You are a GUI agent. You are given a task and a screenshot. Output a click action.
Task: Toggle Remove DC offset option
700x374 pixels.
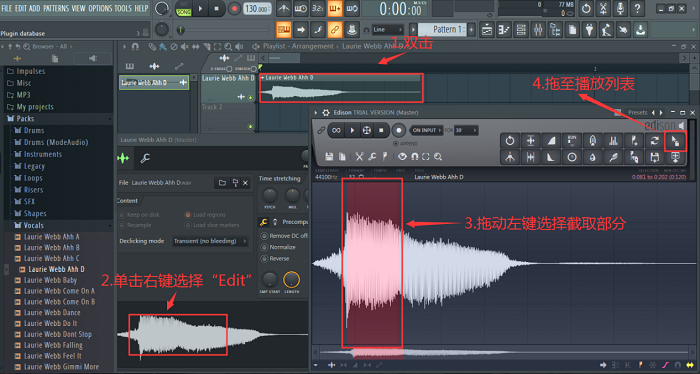pyautogui.click(x=284, y=236)
